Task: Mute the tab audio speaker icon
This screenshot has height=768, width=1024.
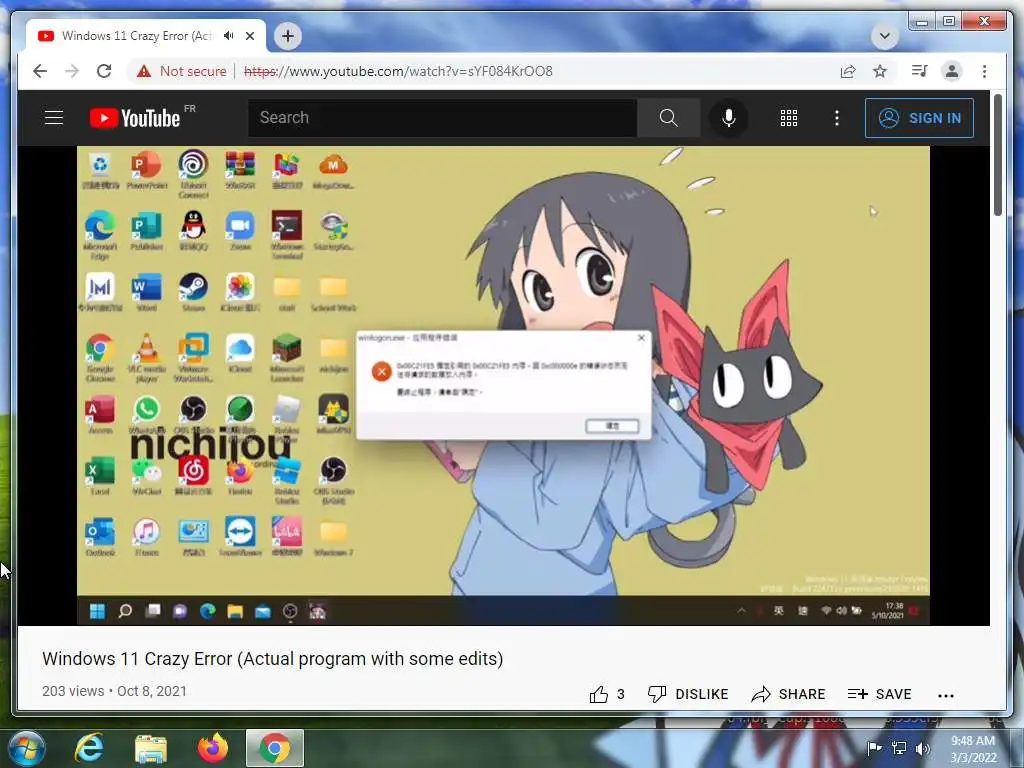Action: coord(229,36)
